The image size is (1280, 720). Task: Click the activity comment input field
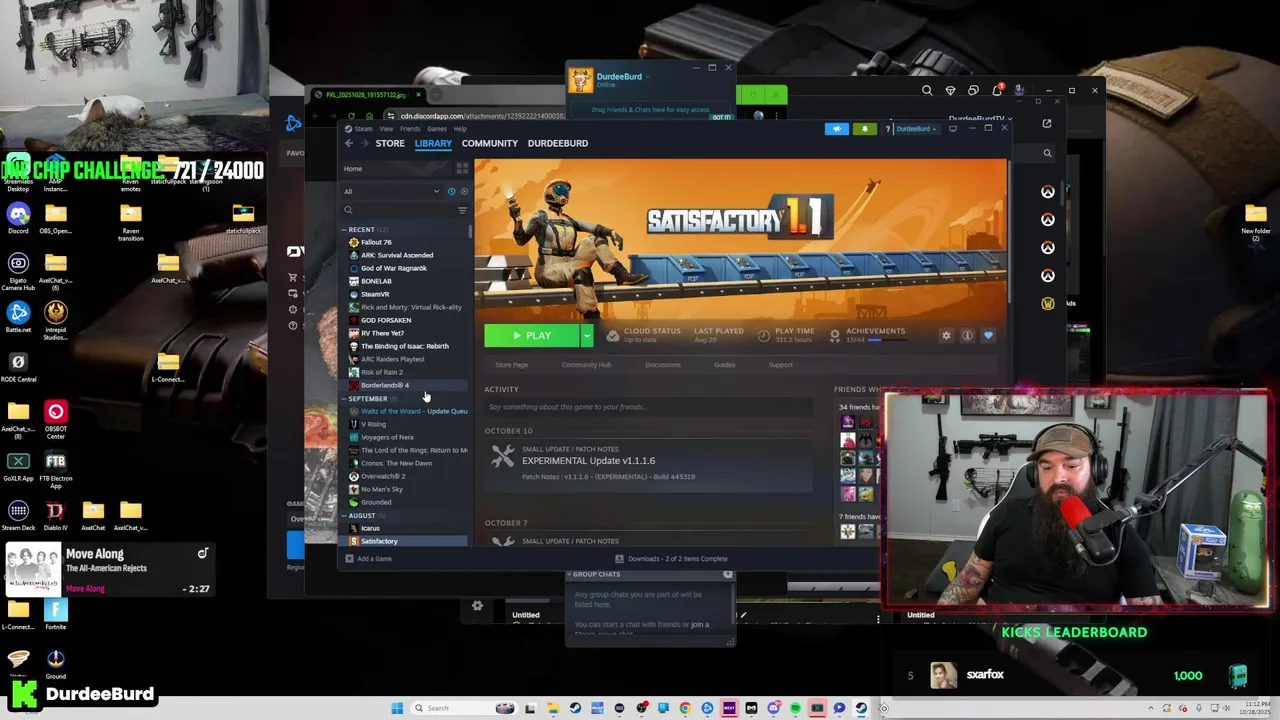pos(649,407)
